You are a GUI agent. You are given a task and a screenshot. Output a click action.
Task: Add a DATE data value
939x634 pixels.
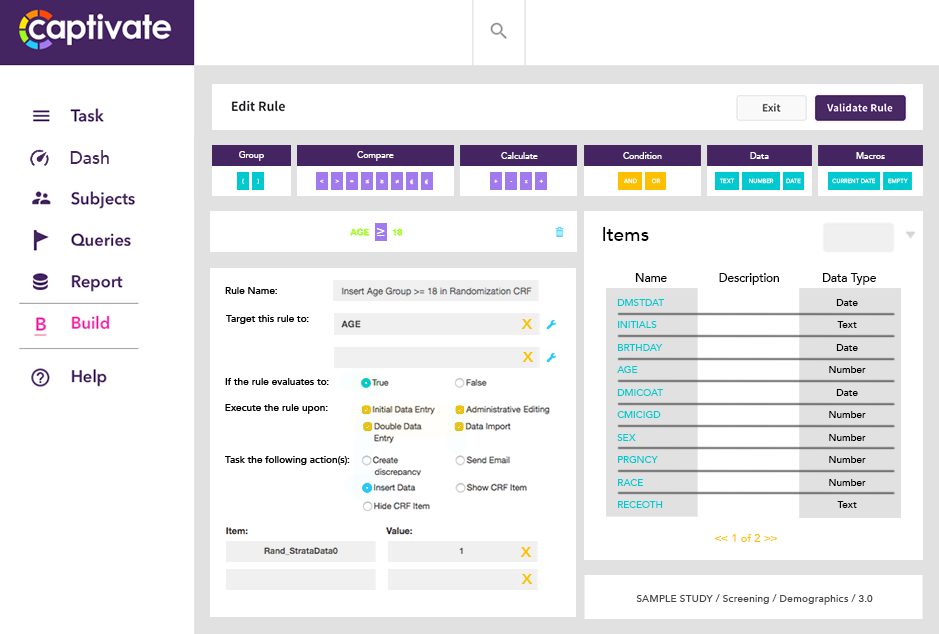coord(793,181)
